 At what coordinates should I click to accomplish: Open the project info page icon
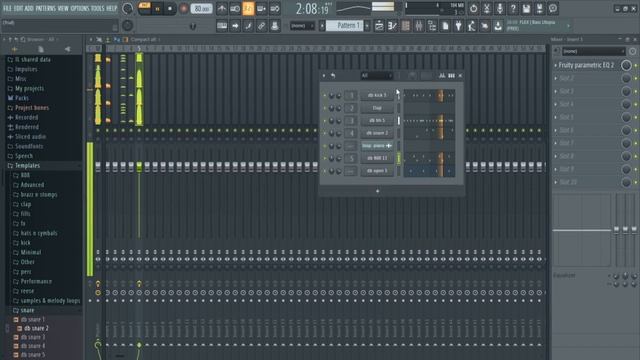[x=445, y=26]
